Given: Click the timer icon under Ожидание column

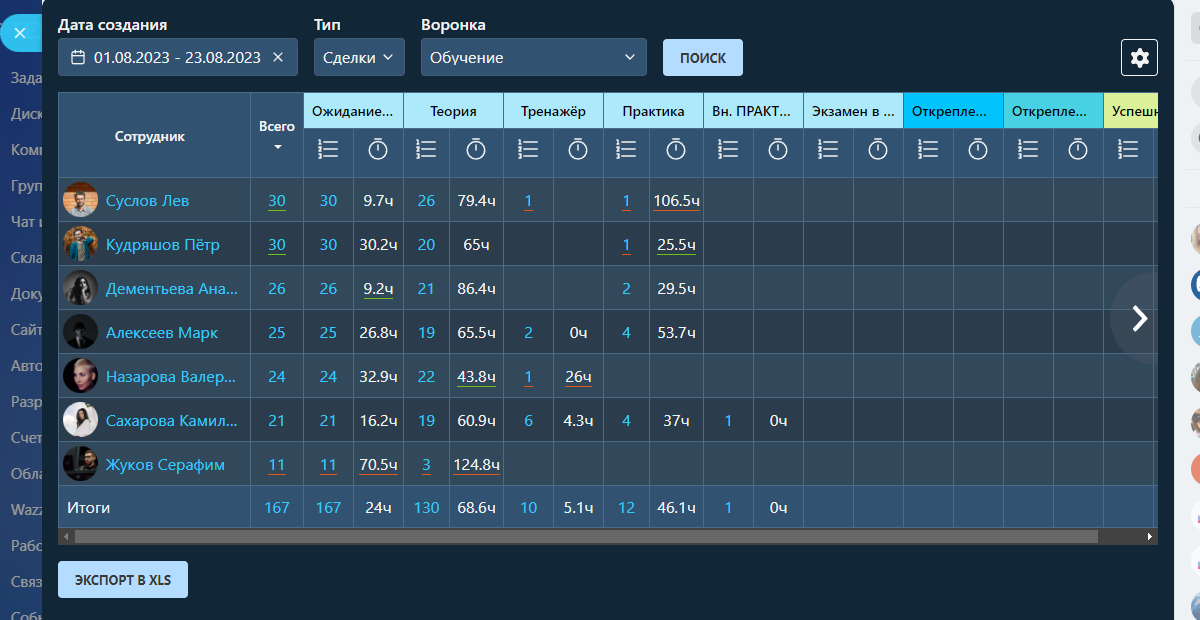Looking at the screenshot, I should pyautogui.click(x=378, y=149).
